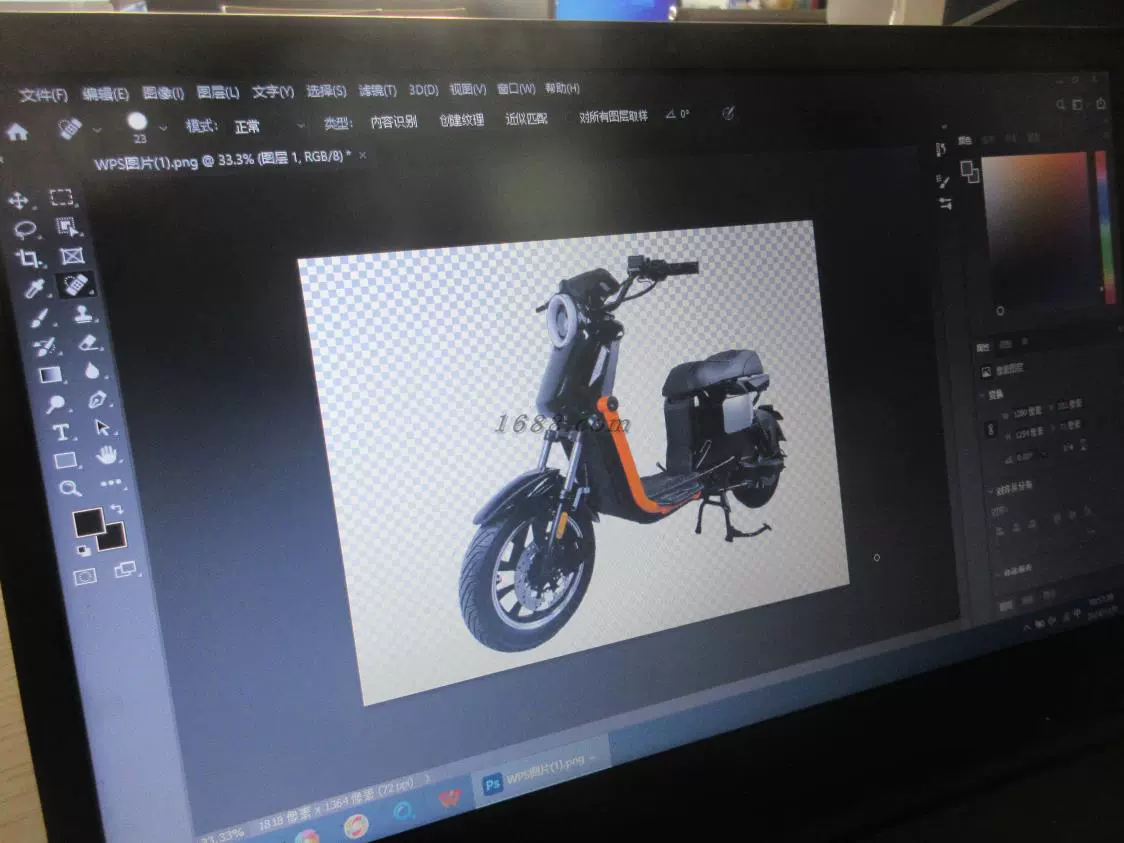Select the Object Selection tool
Screen dimensions: 1124x843
pyautogui.click(x=67, y=227)
